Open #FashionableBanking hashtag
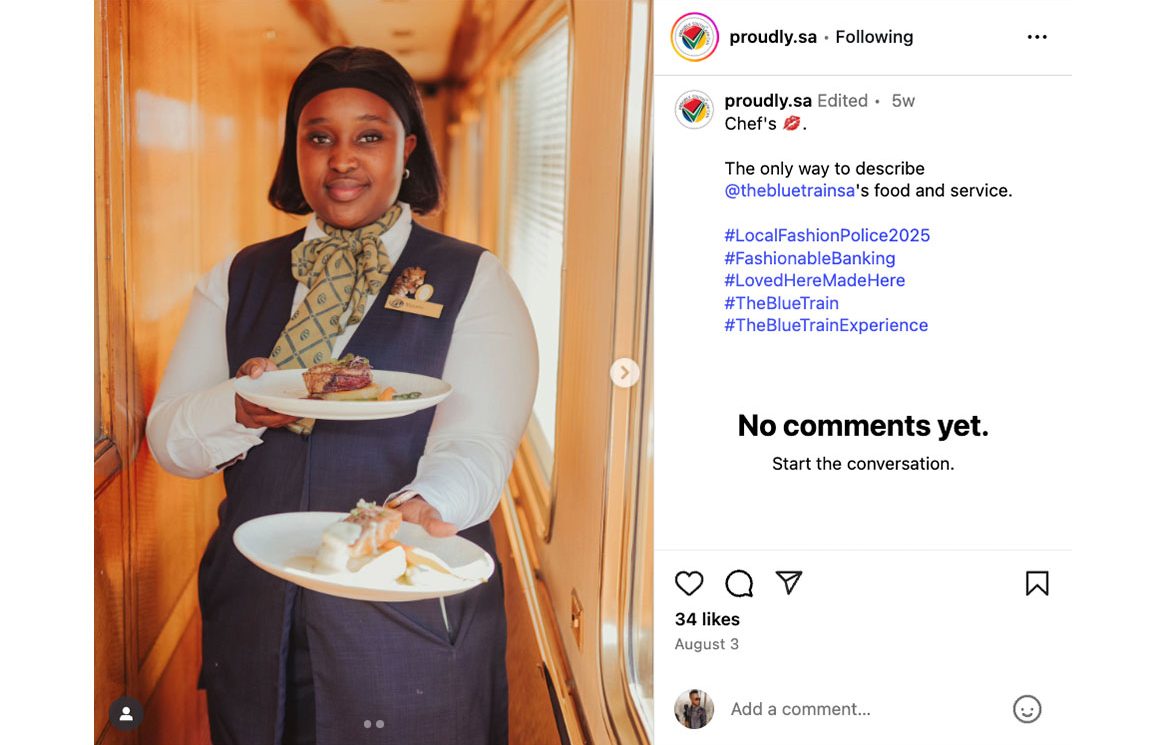This screenshot has width=1166, height=745. 810,258
